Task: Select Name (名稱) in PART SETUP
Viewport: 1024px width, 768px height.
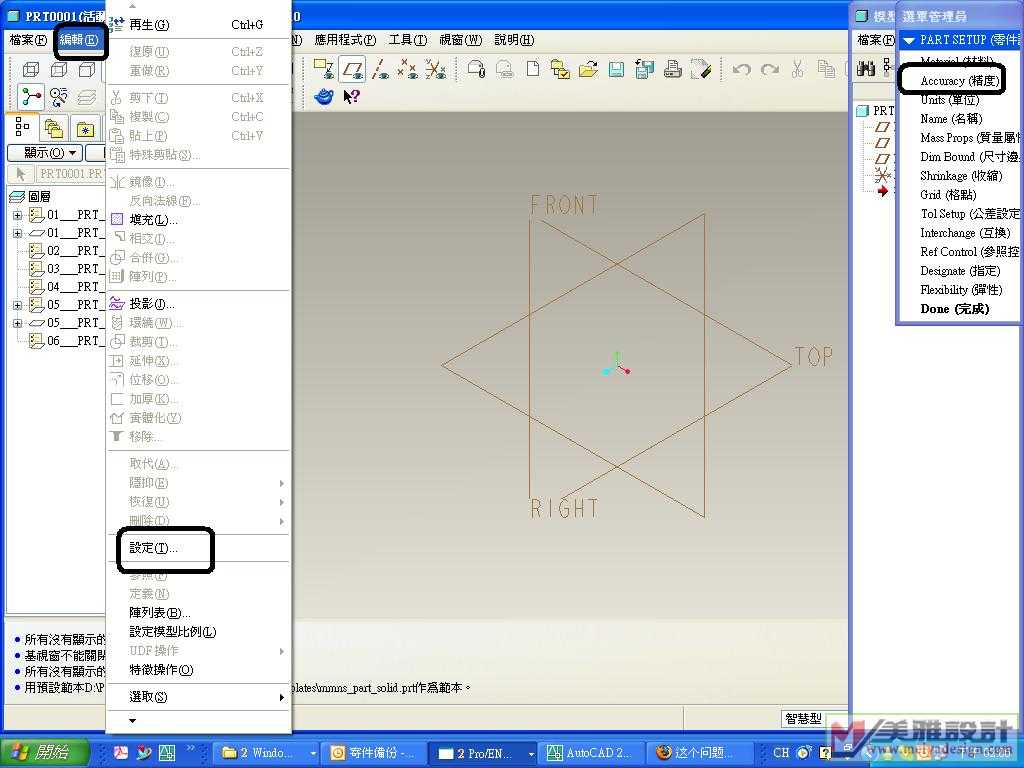Action: [951, 119]
